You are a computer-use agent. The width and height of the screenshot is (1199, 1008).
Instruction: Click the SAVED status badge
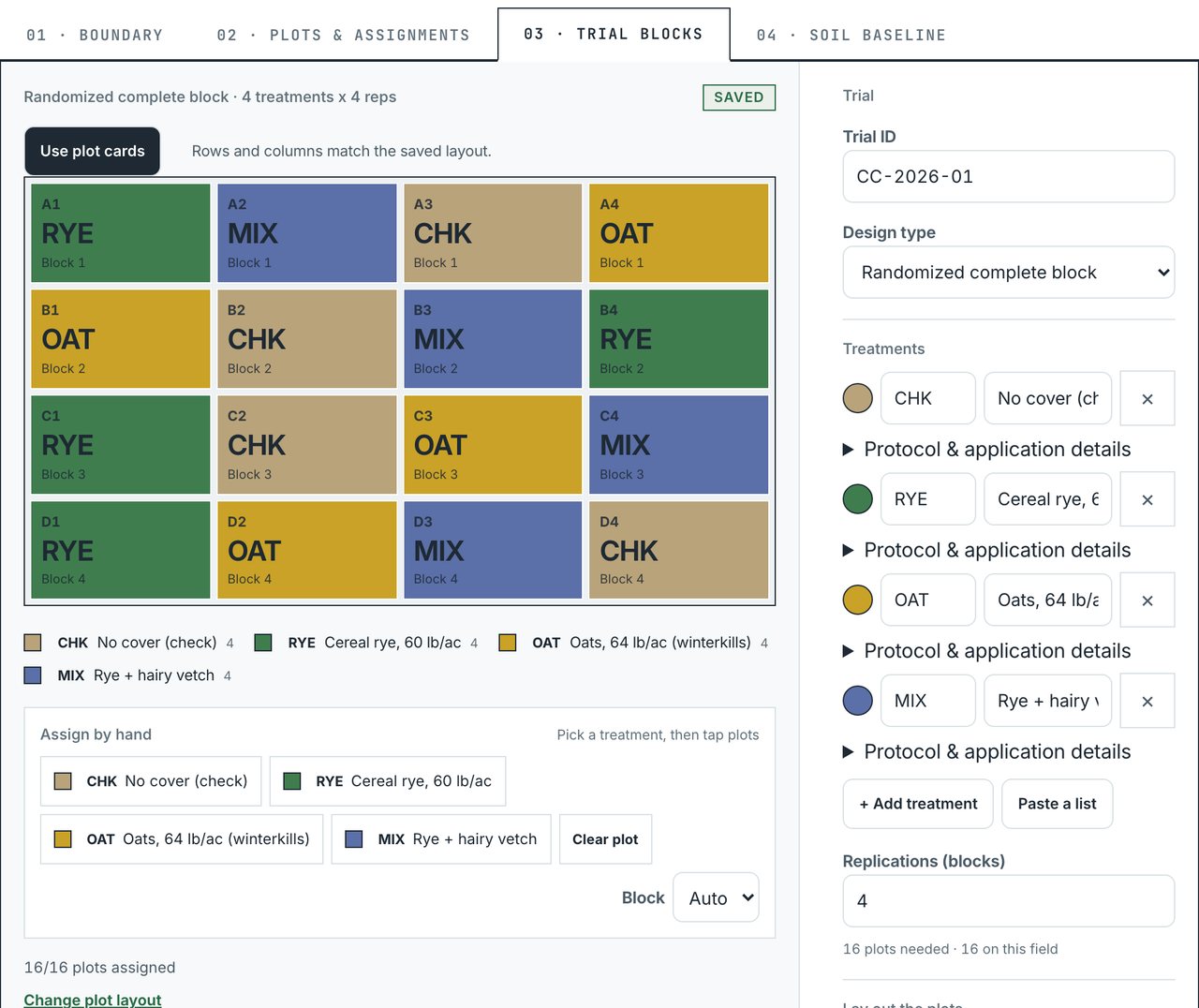(x=739, y=97)
